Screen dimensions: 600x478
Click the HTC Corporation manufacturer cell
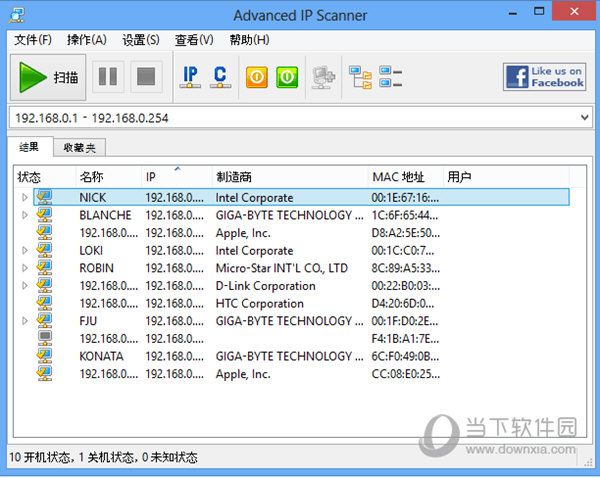pos(259,303)
